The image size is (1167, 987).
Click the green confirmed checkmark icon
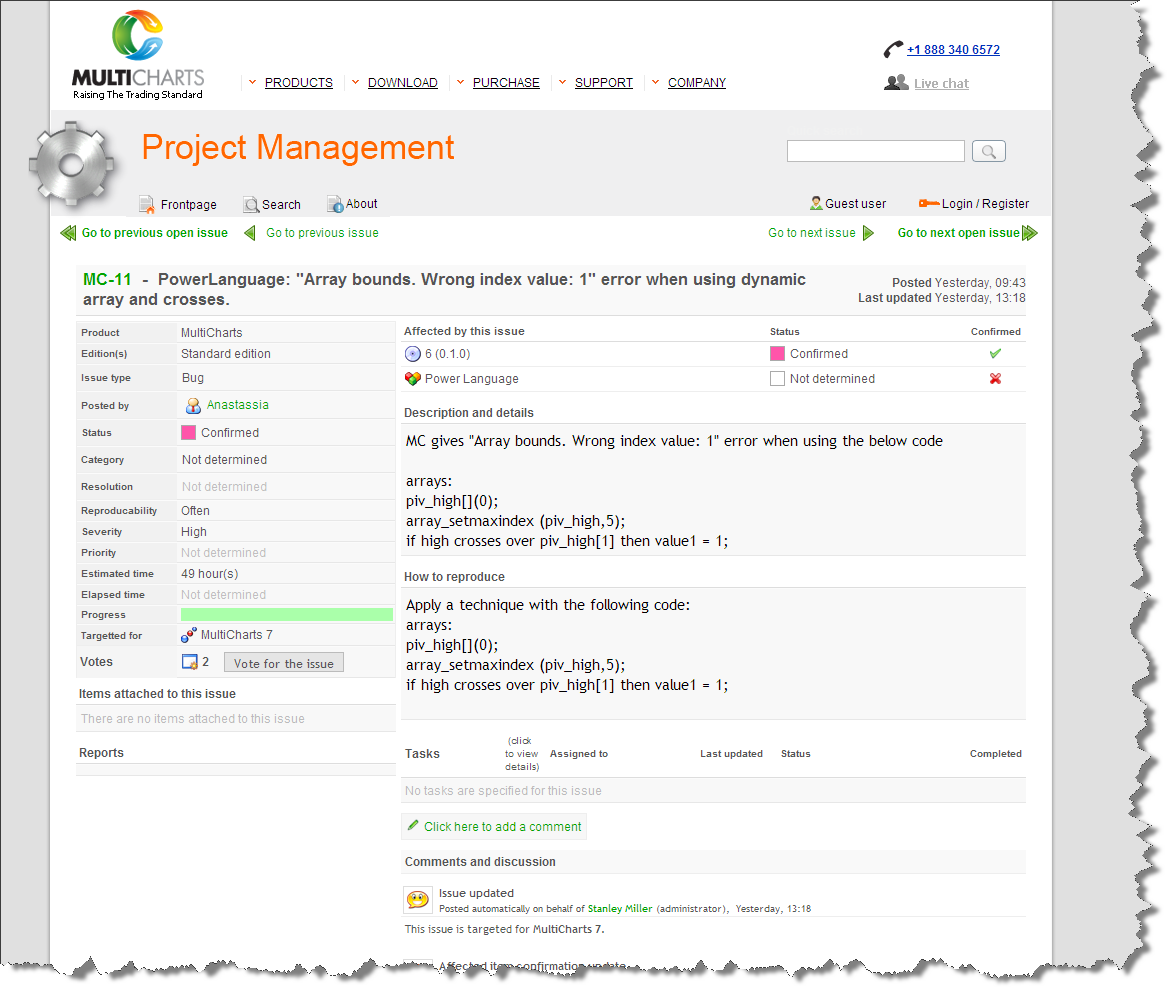click(995, 354)
